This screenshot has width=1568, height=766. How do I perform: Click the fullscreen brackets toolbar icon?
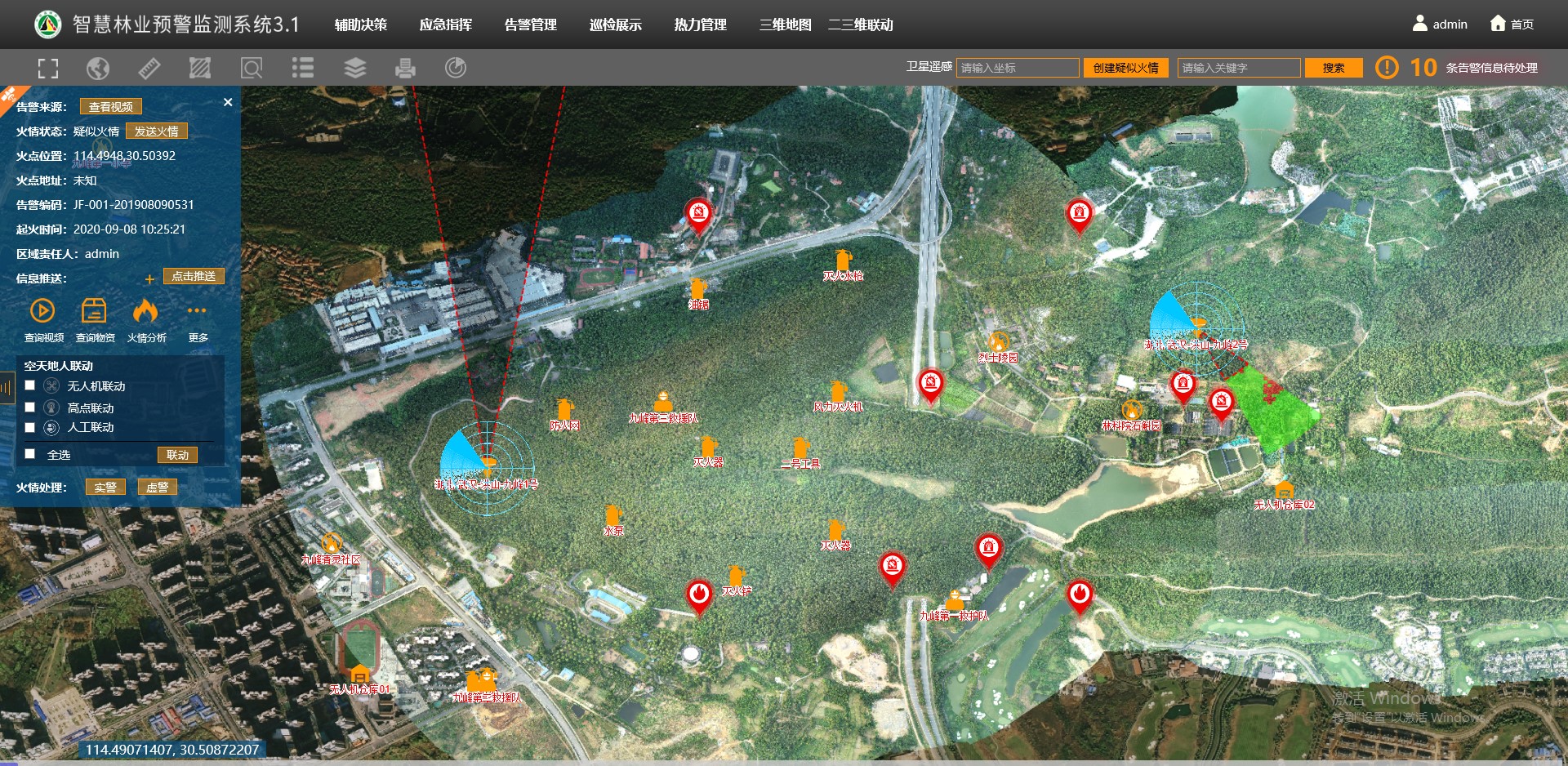48,69
